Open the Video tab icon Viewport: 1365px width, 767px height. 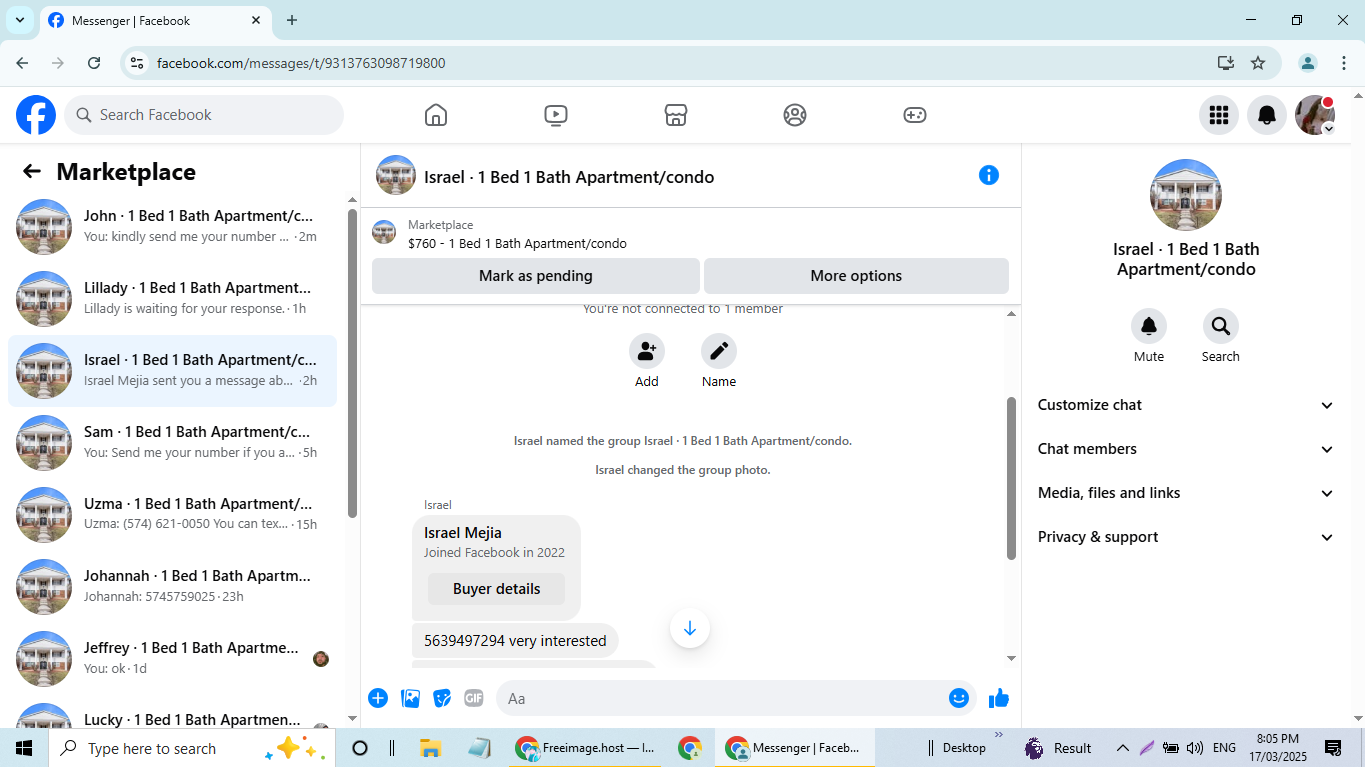(556, 115)
